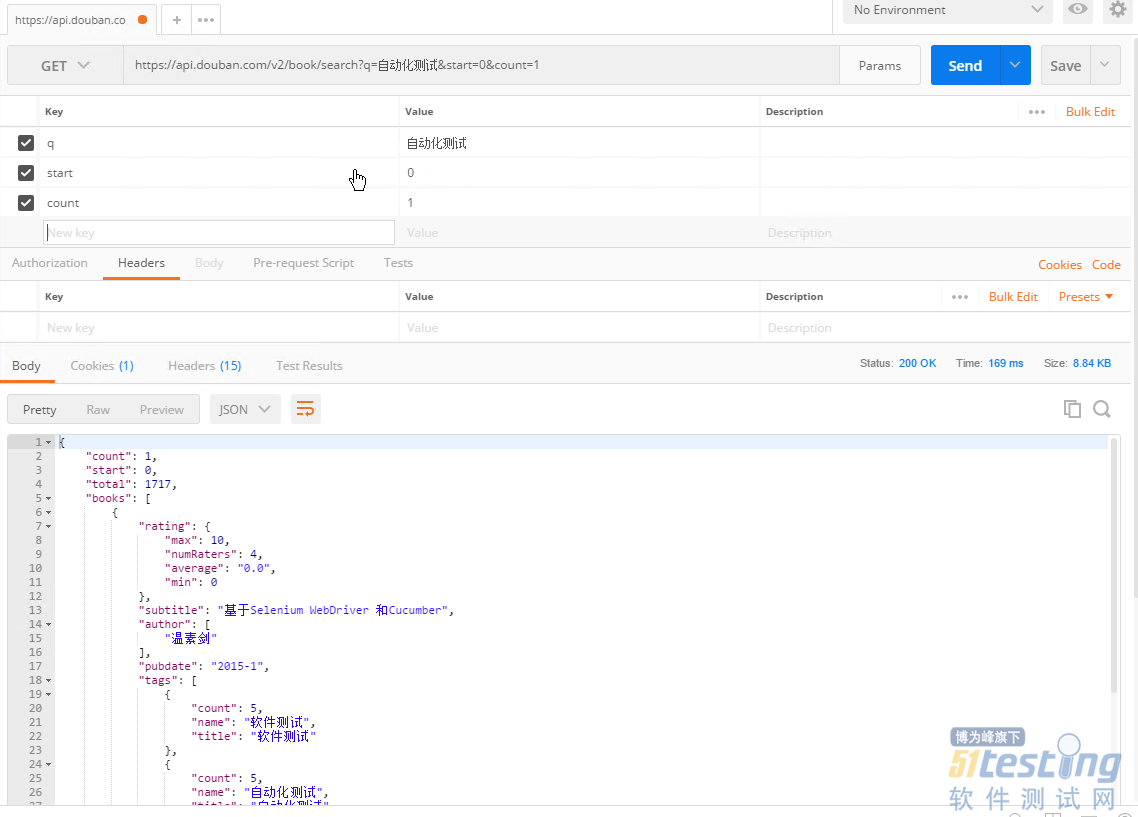Click the Value field beside params New key
This screenshot has height=817, width=1138.
click(x=578, y=233)
